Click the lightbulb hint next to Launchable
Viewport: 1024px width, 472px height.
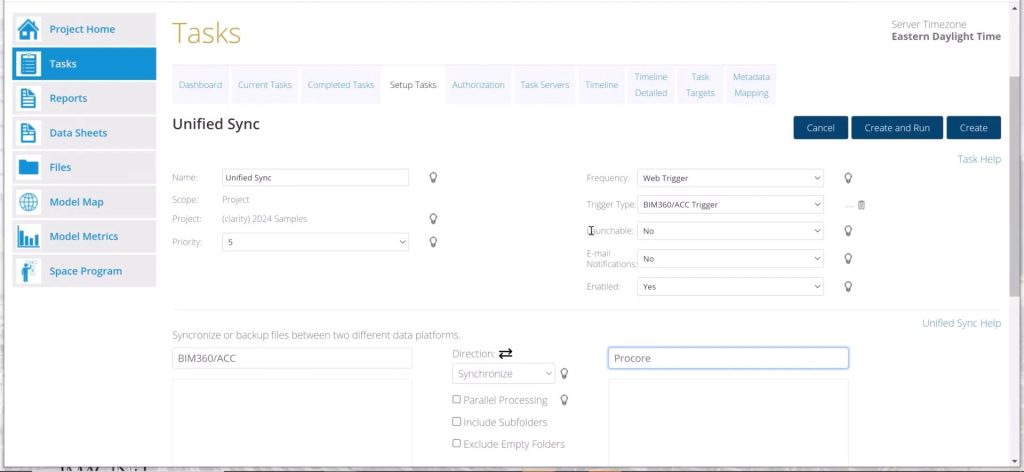(x=848, y=231)
